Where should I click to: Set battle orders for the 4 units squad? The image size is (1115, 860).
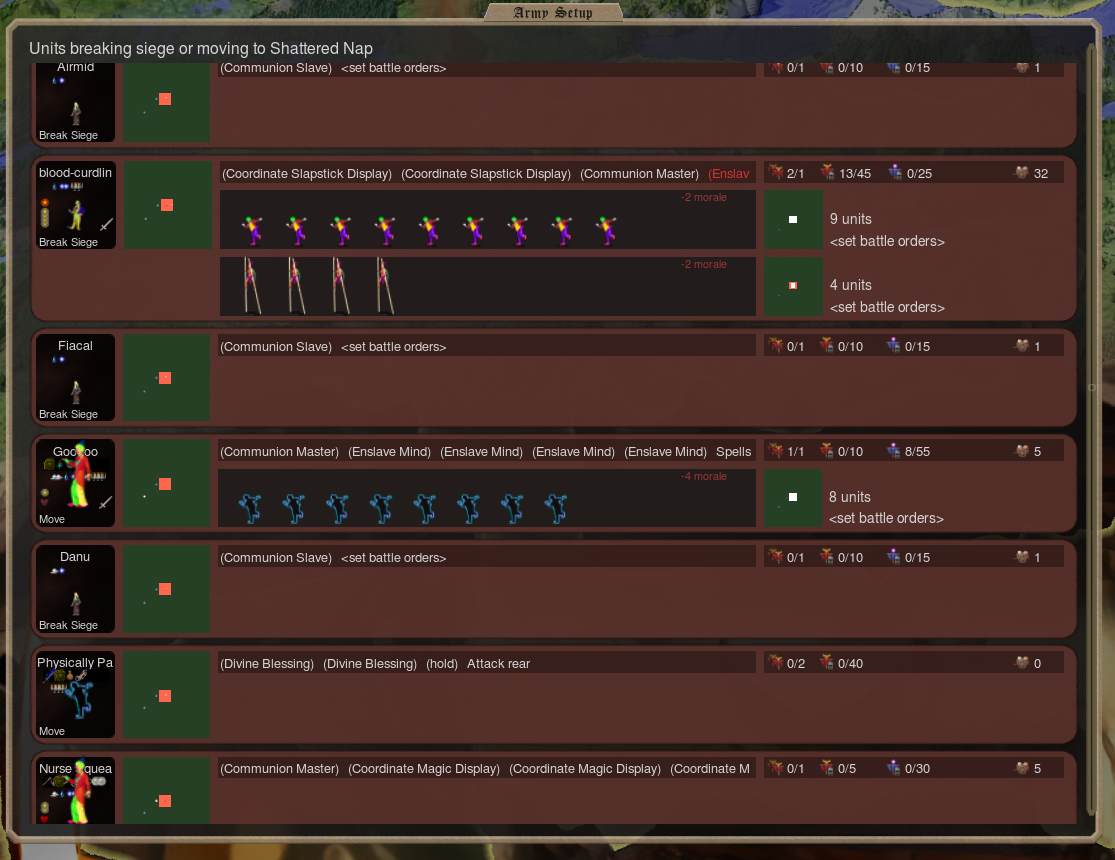[x=887, y=307]
